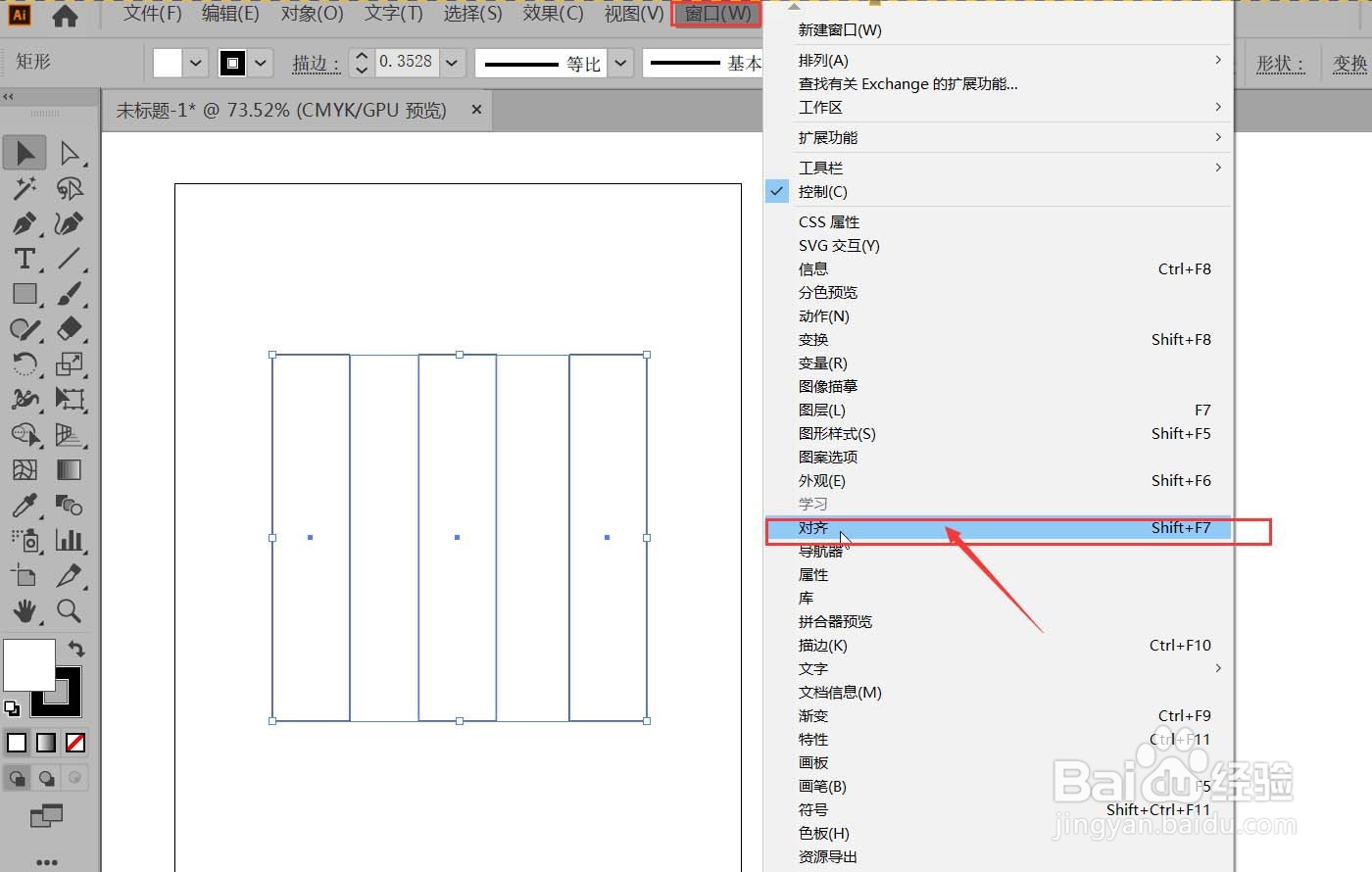Image resolution: width=1372 pixels, height=872 pixels.
Task: Select the Scale tool
Action: point(69,364)
